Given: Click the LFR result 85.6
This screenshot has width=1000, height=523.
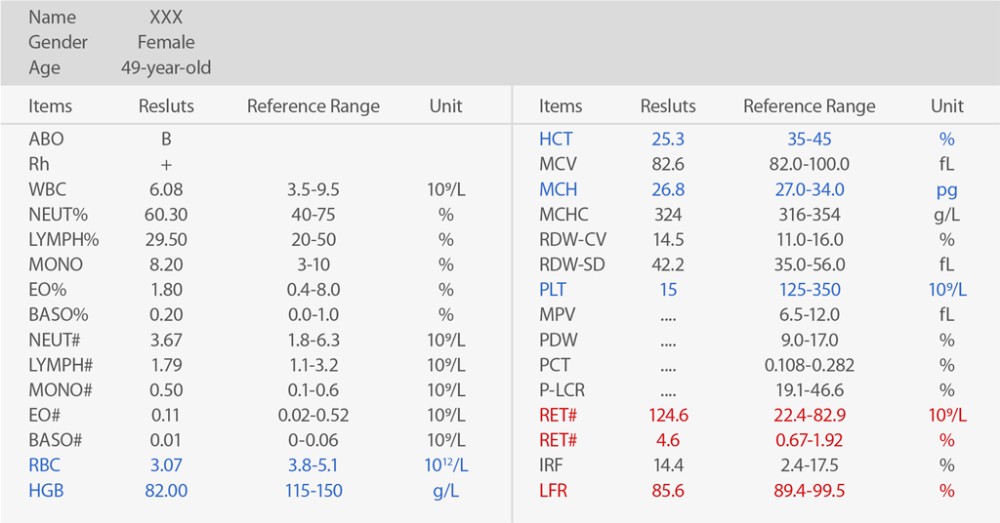Looking at the screenshot, I should click(668, 491).
